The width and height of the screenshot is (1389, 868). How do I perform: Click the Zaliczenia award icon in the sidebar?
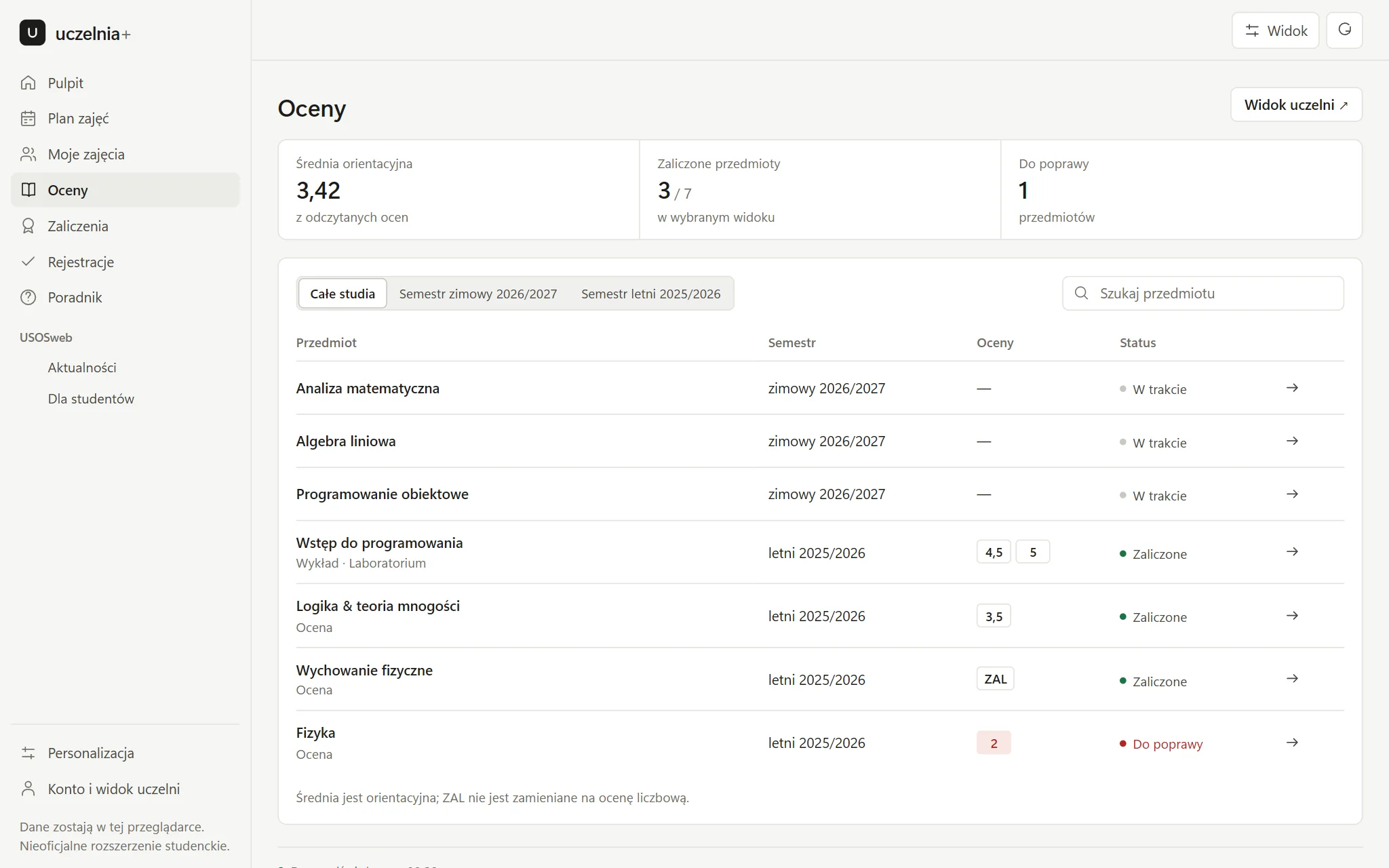tap(28, 226)
